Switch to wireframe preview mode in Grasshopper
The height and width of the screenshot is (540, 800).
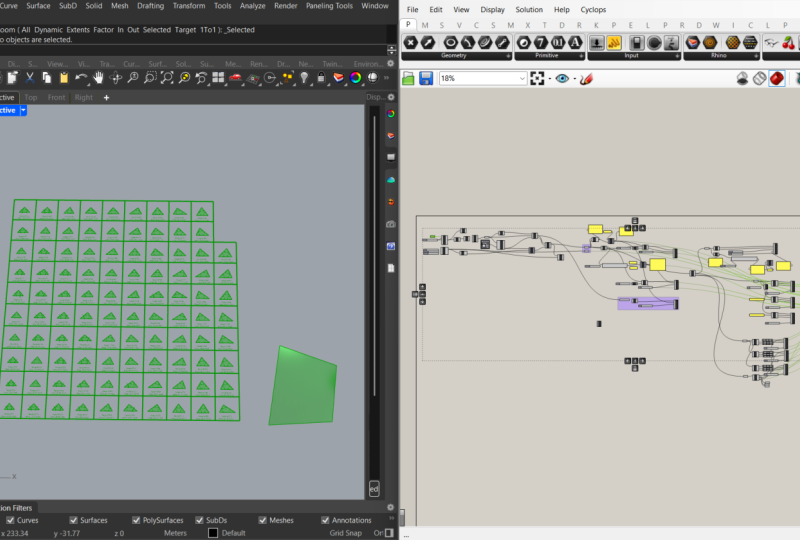click(x=759, y=79)
